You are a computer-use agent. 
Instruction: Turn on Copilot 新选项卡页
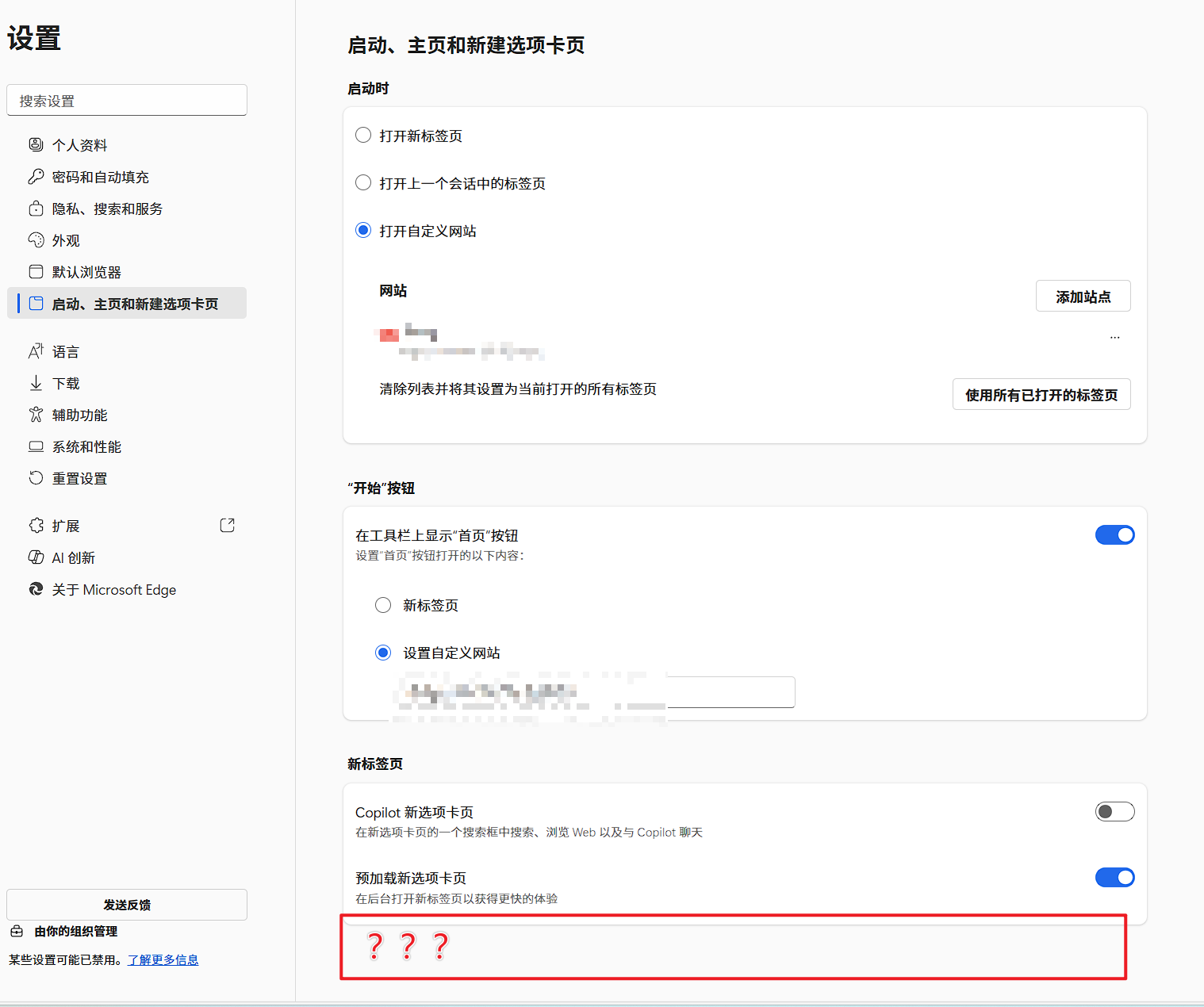[x=1114, y=811]
